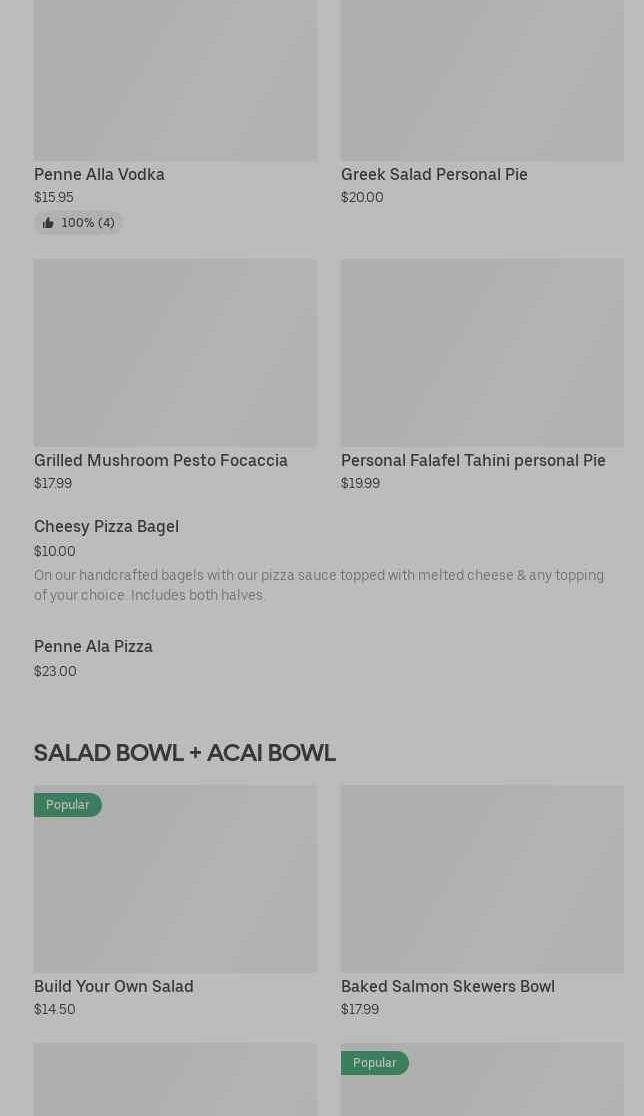Open the Penne Ala Pizza item
This screenshot has height=1116, width=644.
coord(93,646)
